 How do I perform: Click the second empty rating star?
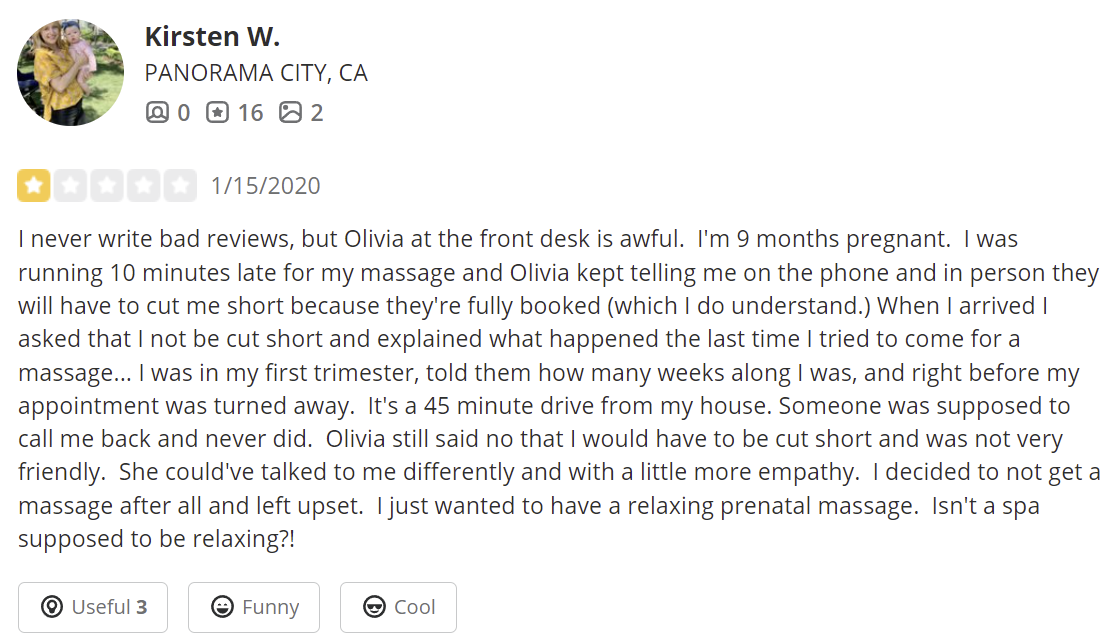coord(70,186)
